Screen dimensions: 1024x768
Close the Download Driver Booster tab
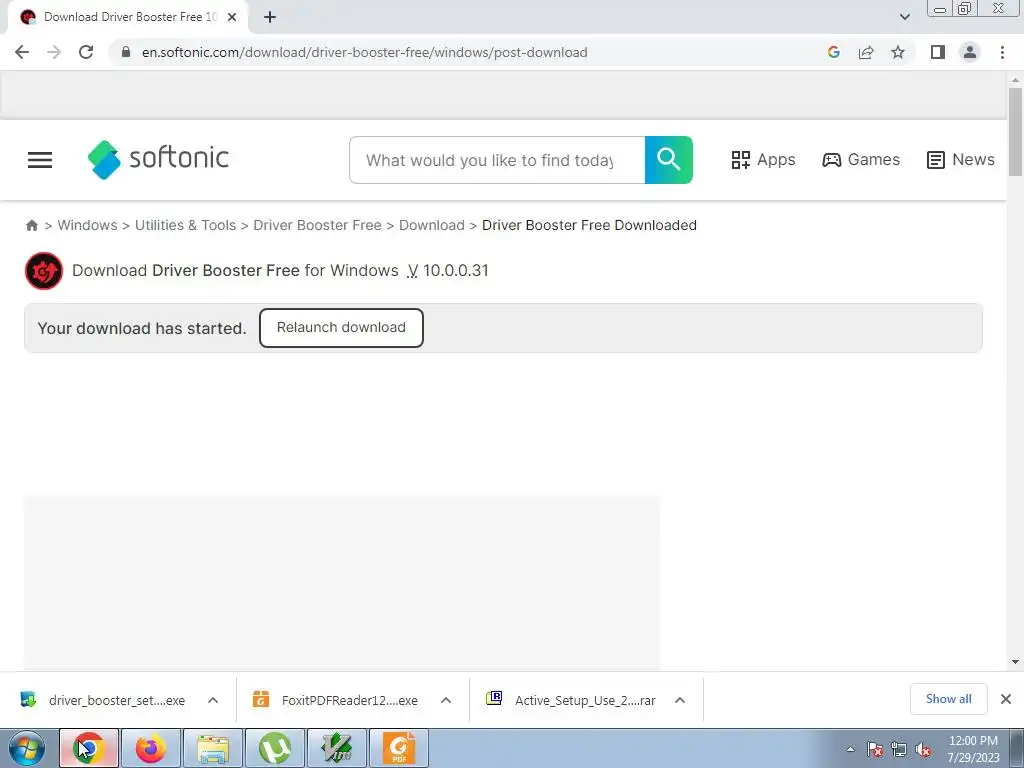point(232,17)
